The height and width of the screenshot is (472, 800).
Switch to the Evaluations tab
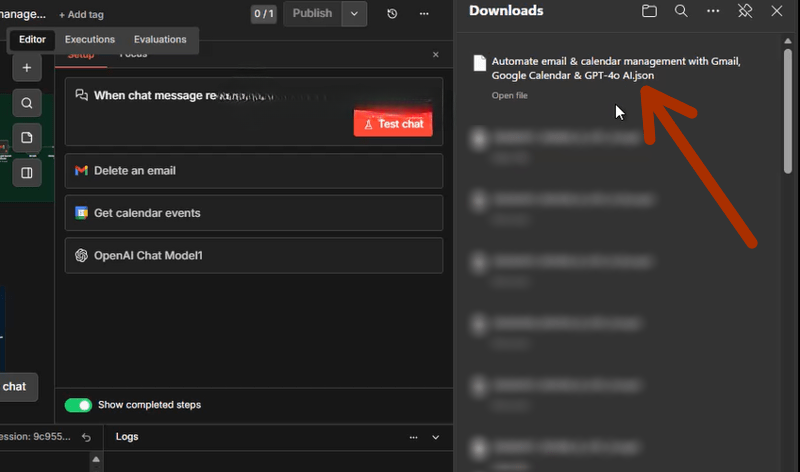pyautogui.click(x=160, y=39)
